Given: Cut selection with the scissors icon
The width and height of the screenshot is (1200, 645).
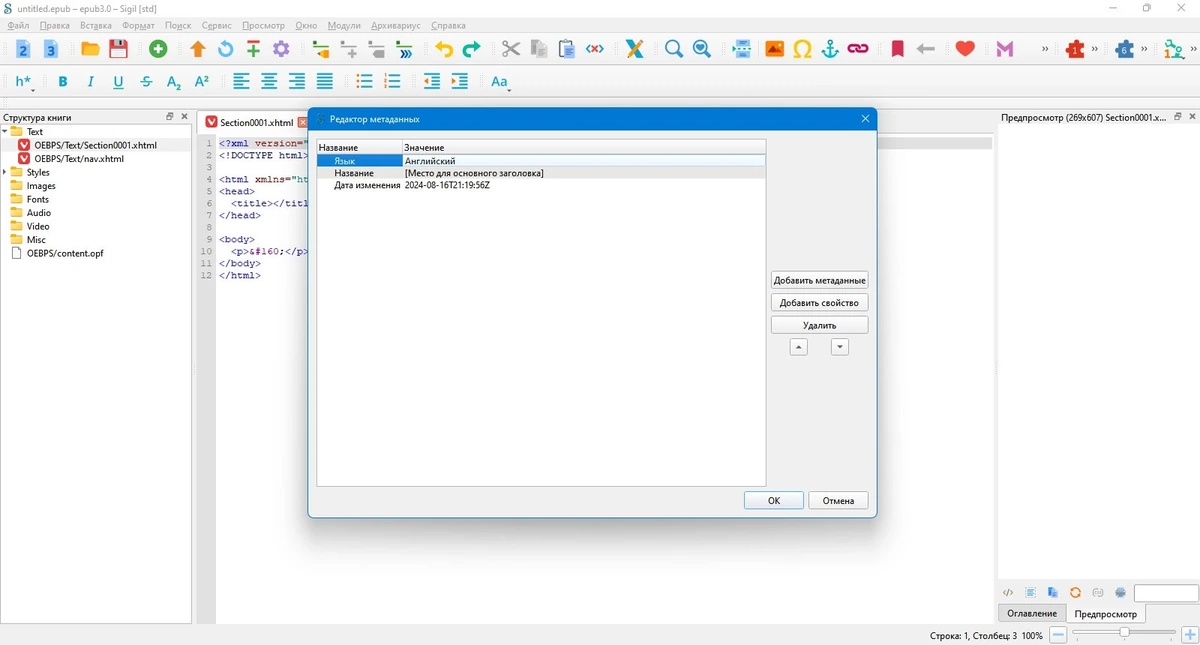Looking at the screenshot, I should [511, 48].
